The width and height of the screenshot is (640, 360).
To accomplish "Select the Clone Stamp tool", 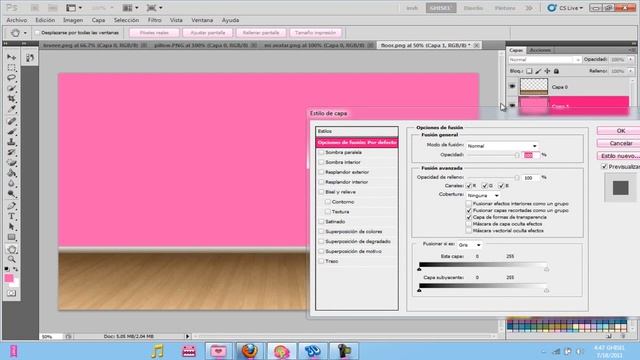I will tap(11, 142).
